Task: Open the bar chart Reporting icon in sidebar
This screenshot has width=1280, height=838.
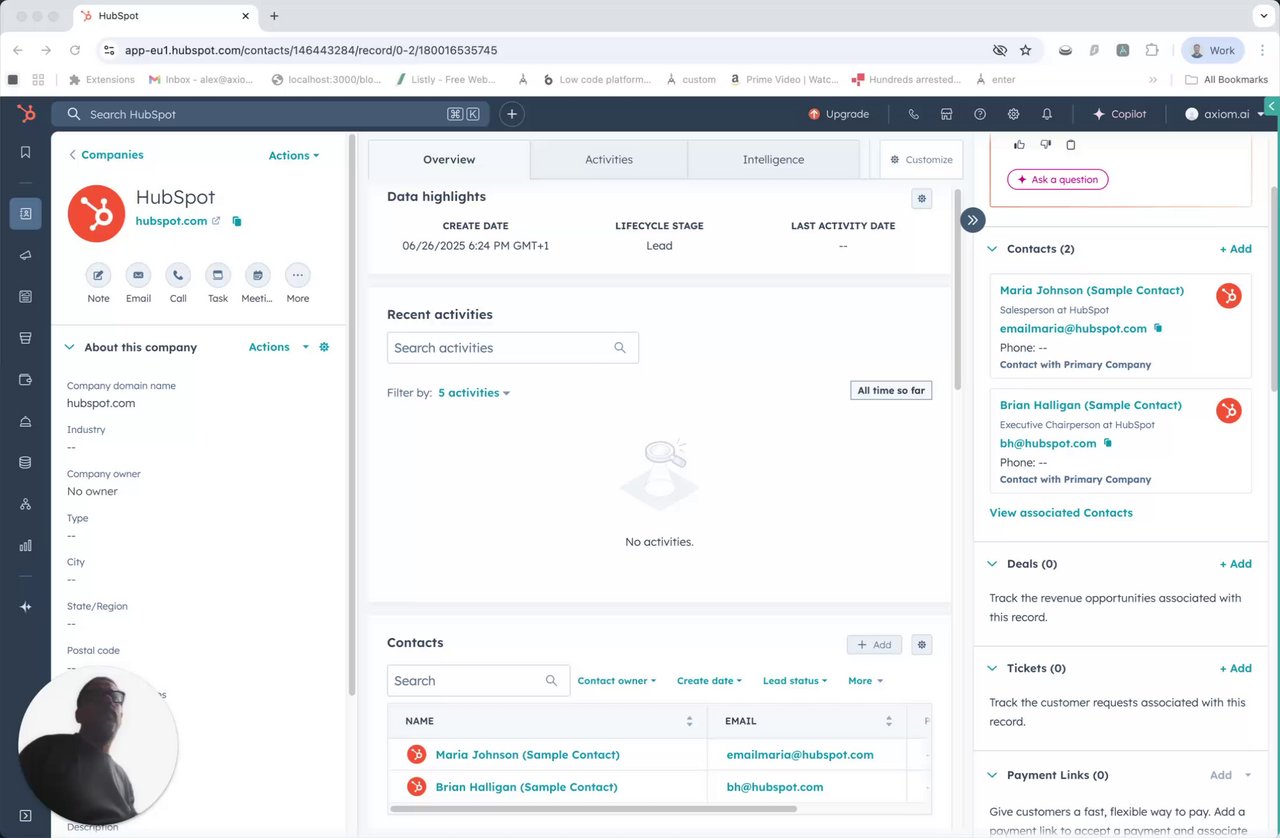Action: [26, 546]
